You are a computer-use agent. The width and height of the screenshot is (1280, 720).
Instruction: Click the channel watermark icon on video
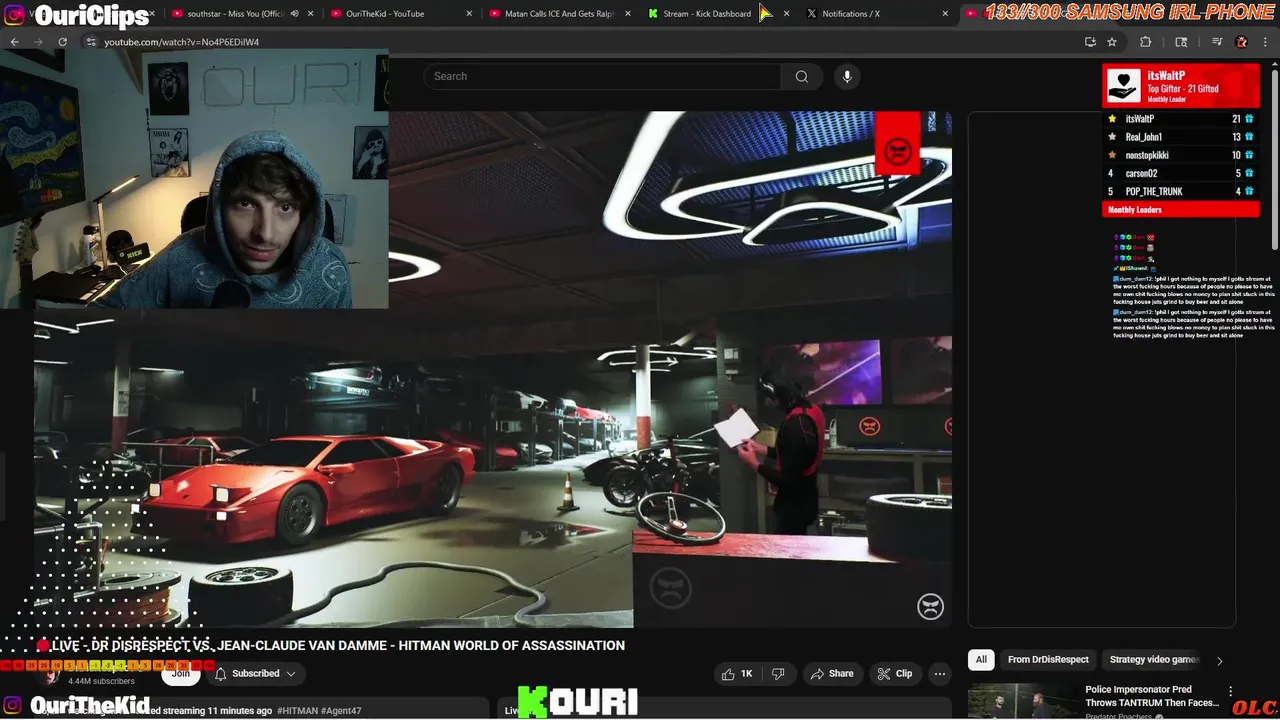[930, 606]
